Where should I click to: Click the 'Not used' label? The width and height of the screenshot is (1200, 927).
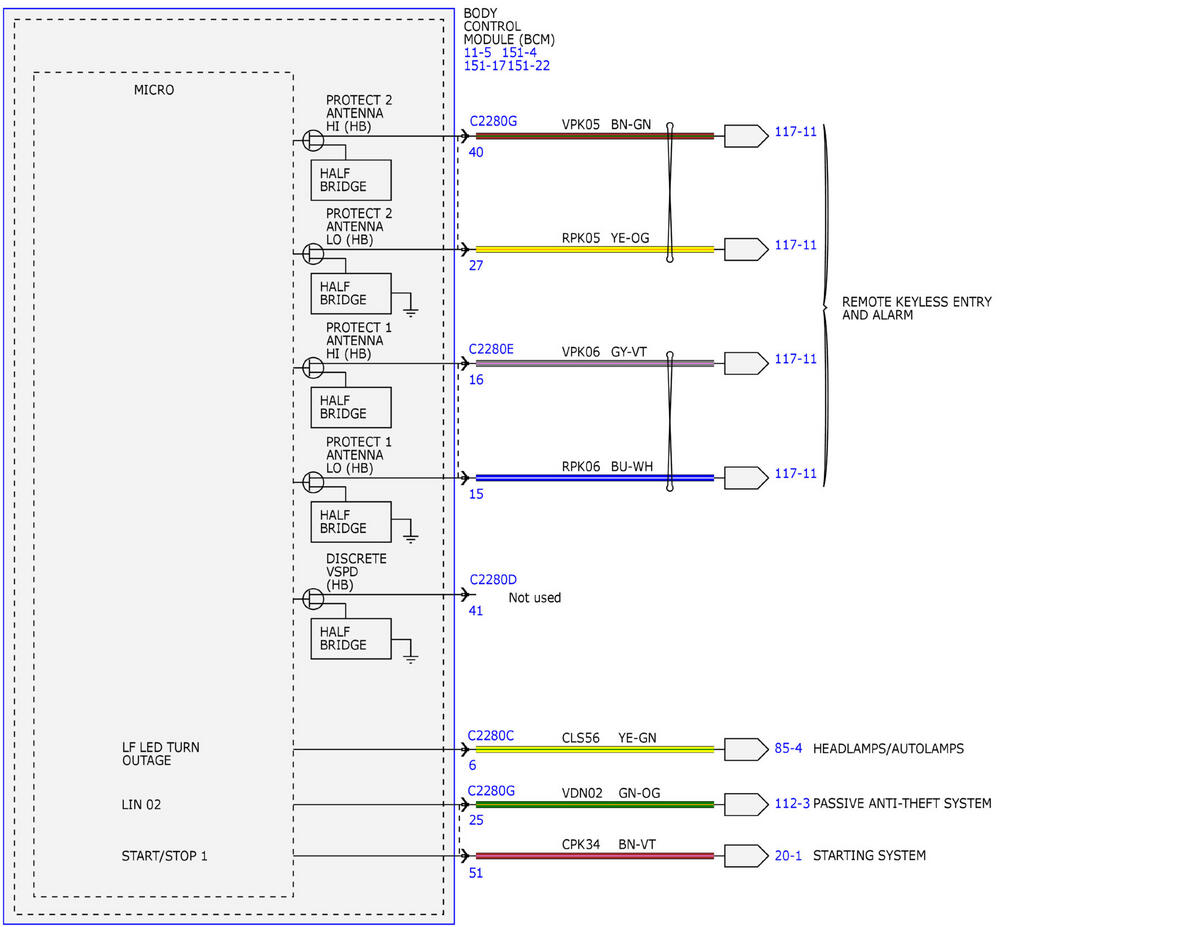[535, 598]
